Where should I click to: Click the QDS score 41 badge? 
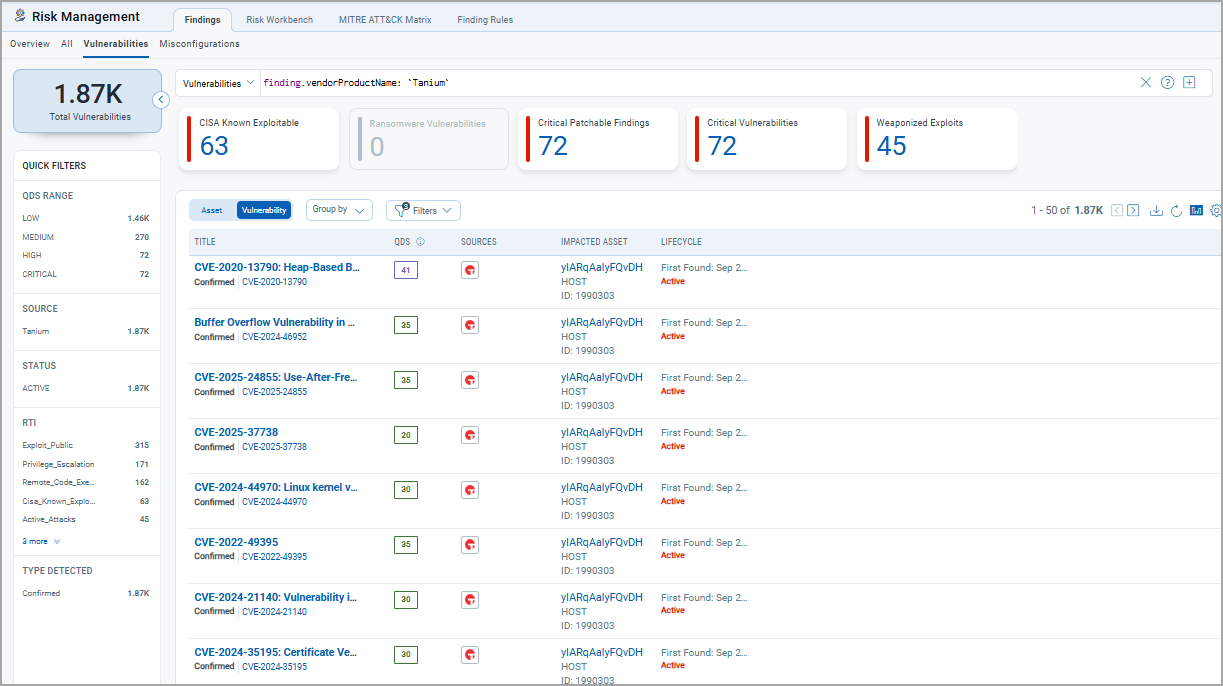406,270
